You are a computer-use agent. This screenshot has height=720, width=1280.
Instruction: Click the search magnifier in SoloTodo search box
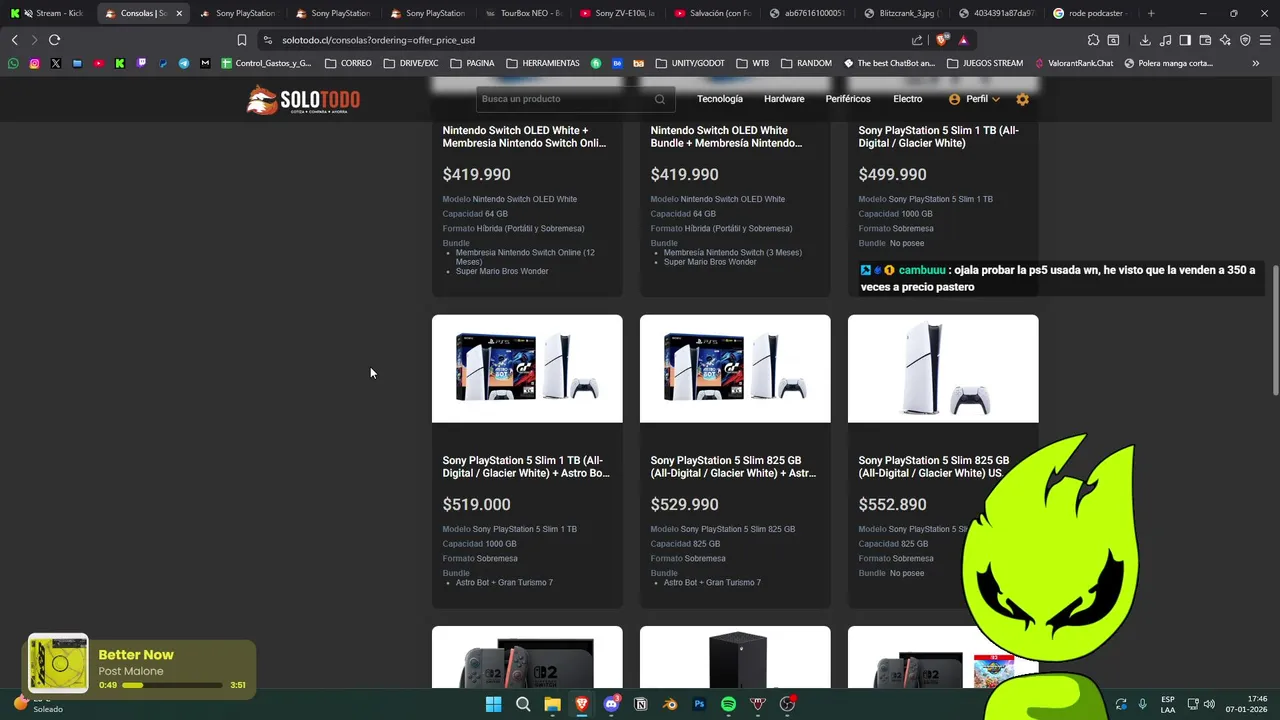[660, 99]
